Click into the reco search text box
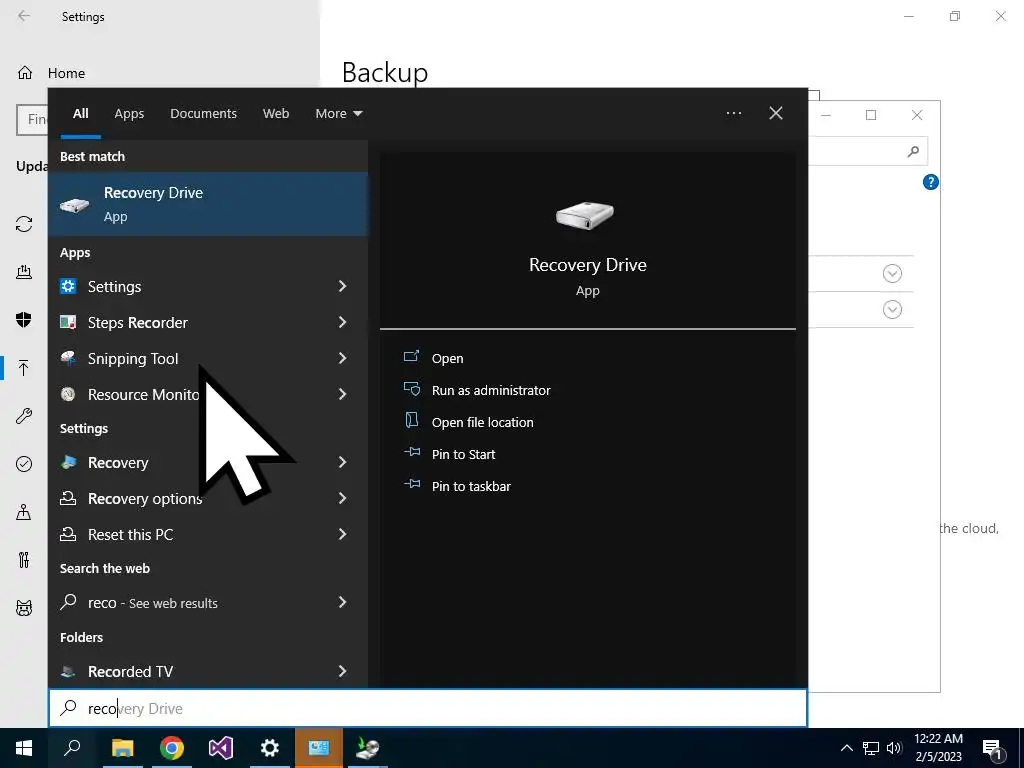The image size is (1024, 768). coord(428,708)
